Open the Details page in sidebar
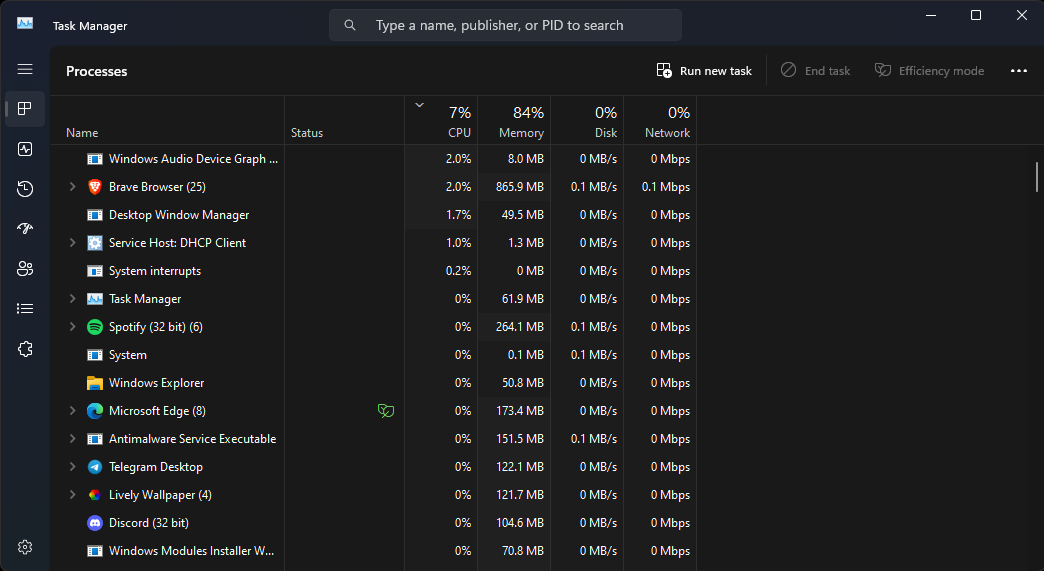Image resolution: width=1044 pixels, height=571 pixels. [25, 309]
